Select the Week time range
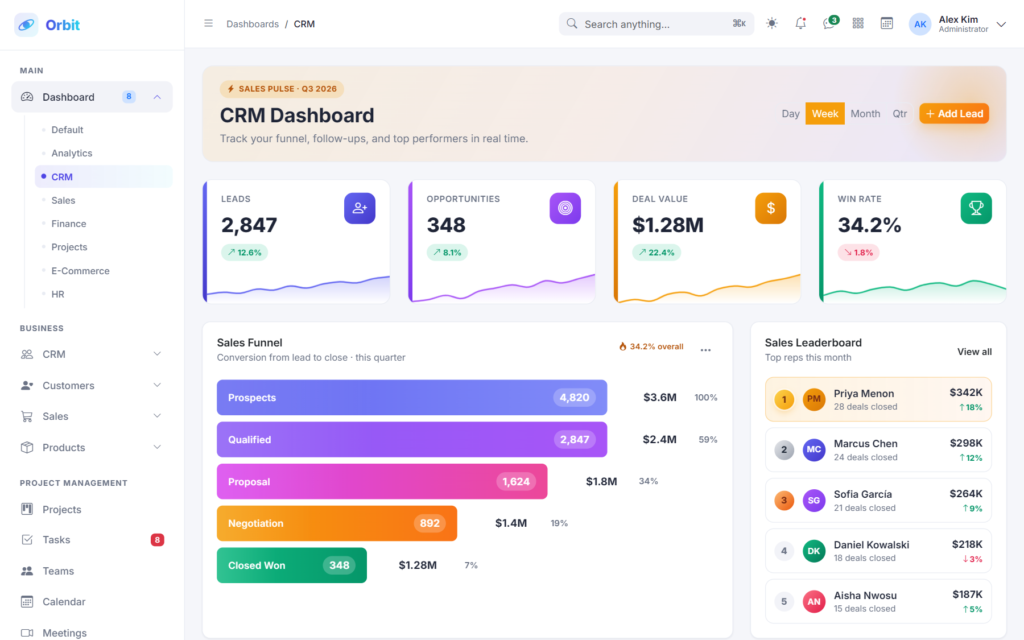 click(x=825, y=114)
